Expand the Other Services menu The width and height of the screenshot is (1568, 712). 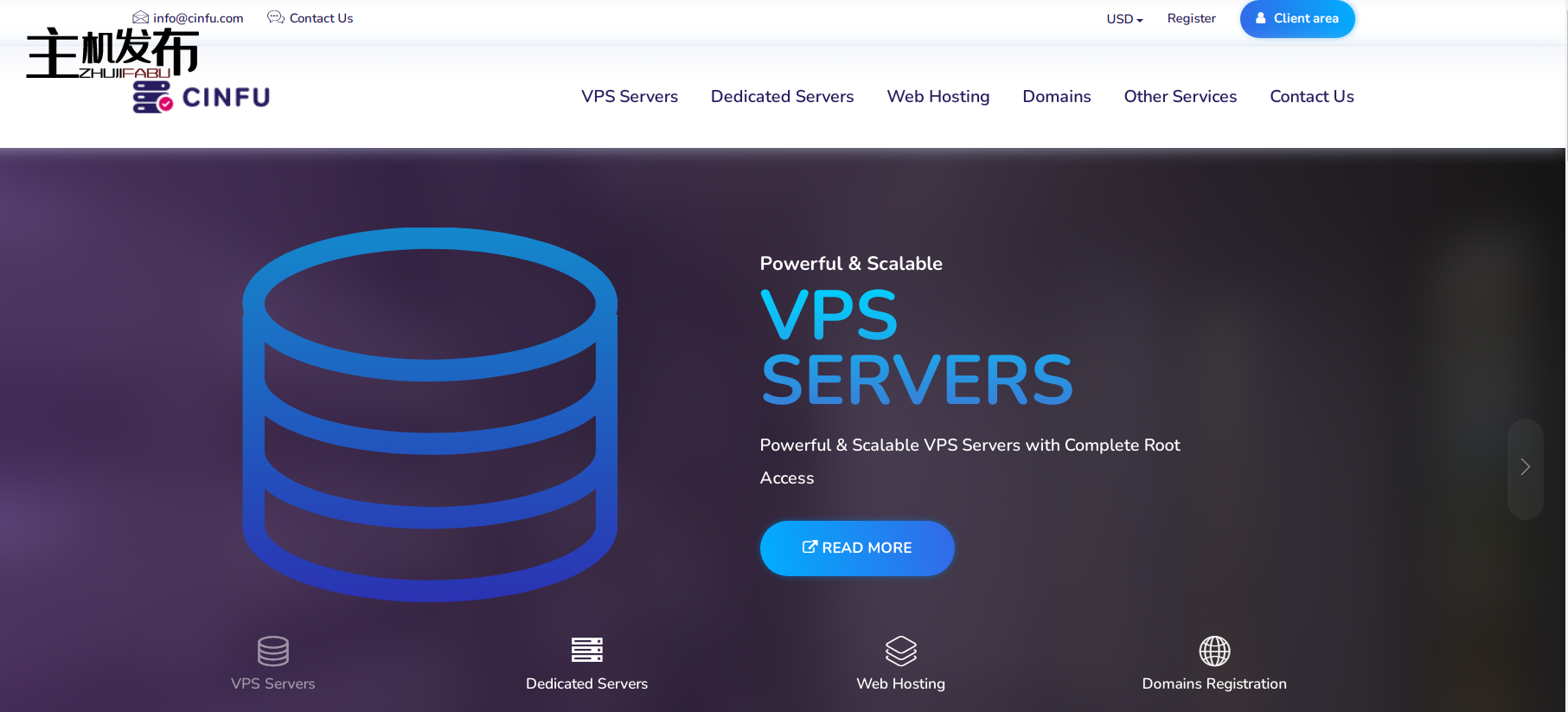tap(1180, 97)
